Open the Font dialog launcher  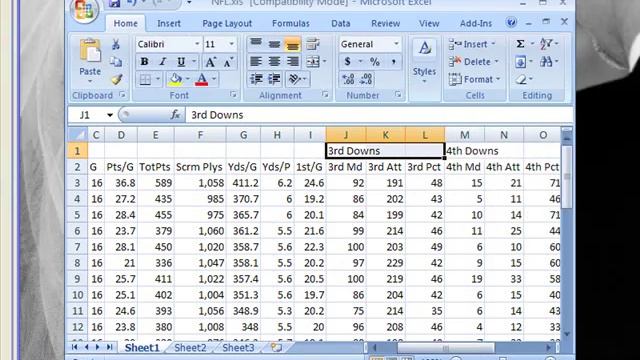[x=233, y=95]
